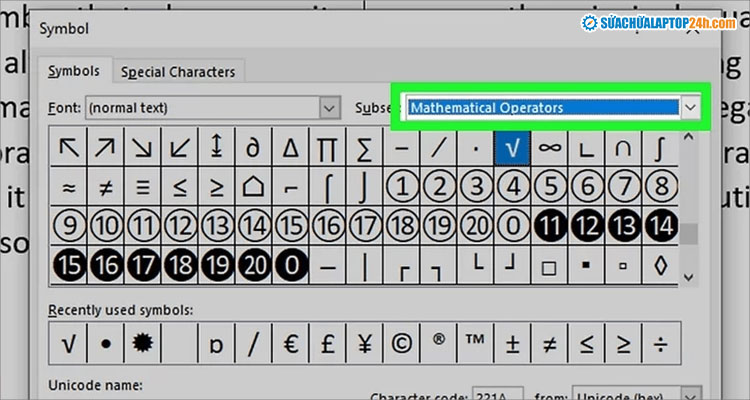Select greater-than-or-equal ≥ in the symbol grid

pyautogui.click(x=217, y=187)
